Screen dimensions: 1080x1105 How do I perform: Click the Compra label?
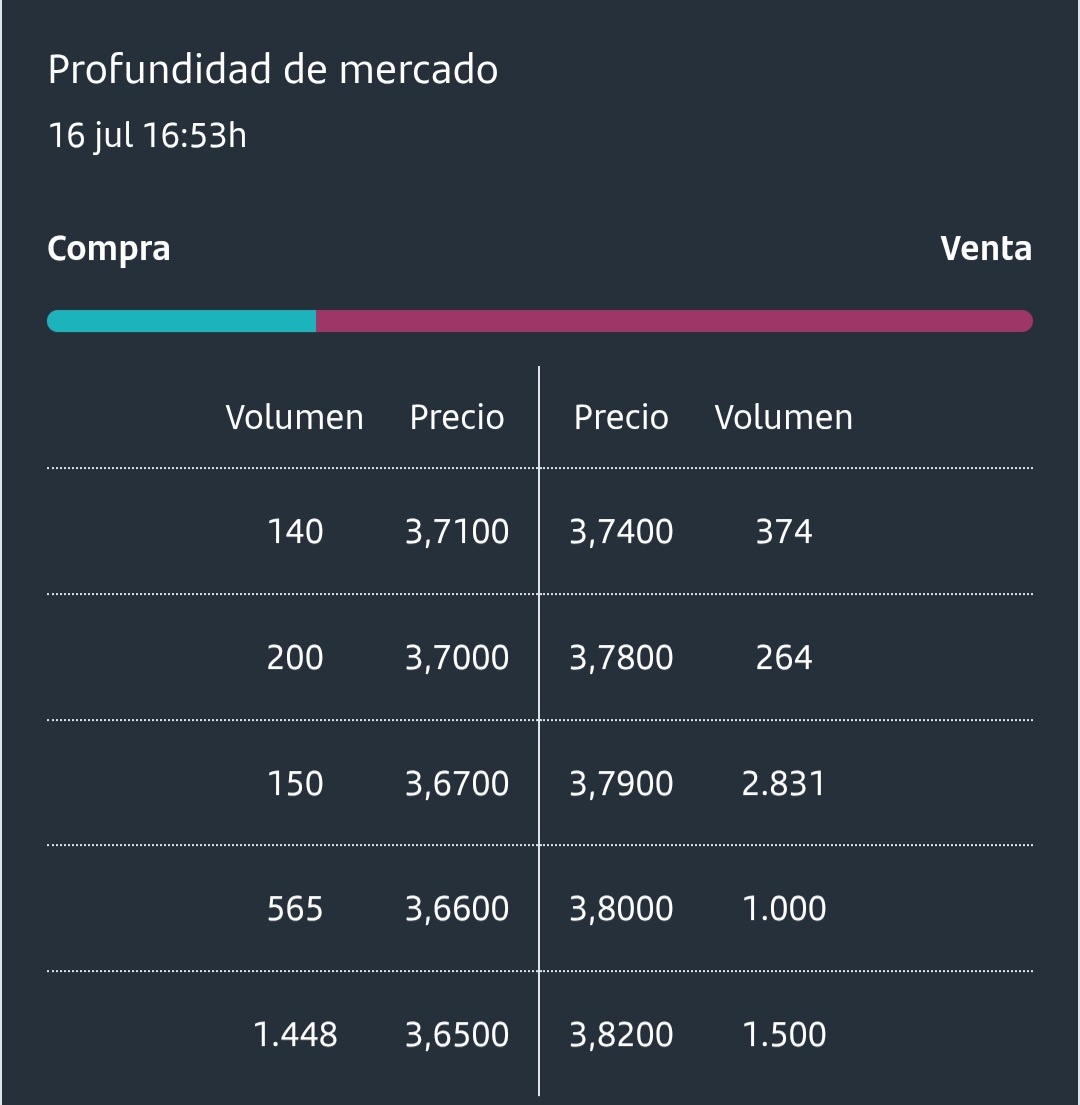coord(108,249)
